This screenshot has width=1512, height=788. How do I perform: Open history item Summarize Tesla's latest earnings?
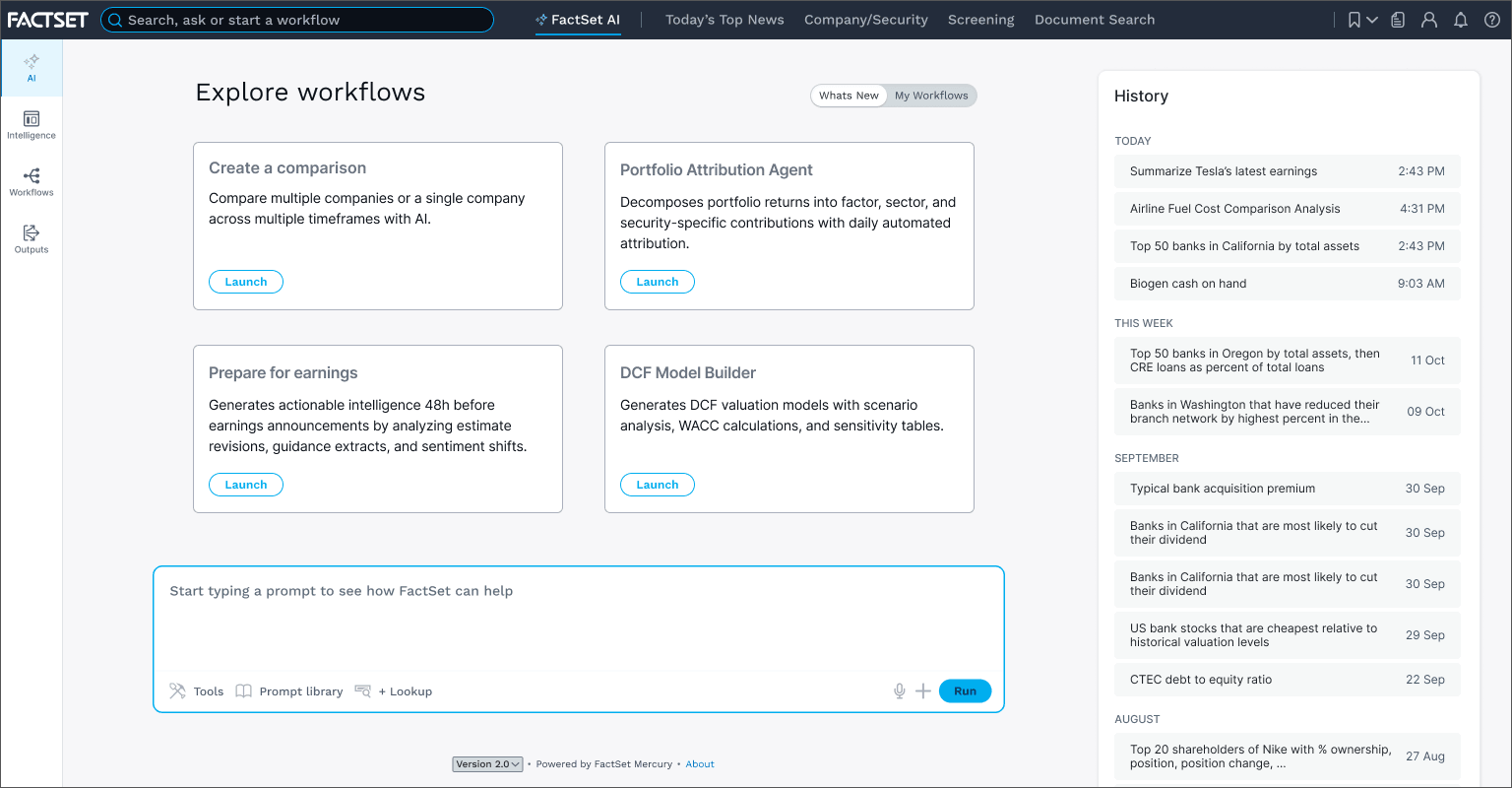tap(1288, 171)
